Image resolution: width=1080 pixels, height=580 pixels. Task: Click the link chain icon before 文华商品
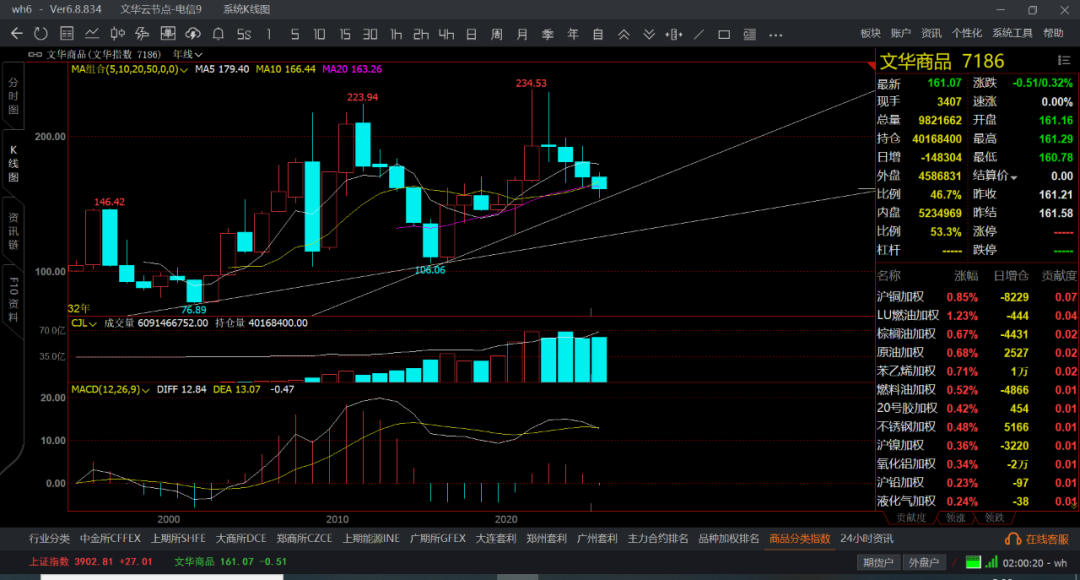pos(35,54)
